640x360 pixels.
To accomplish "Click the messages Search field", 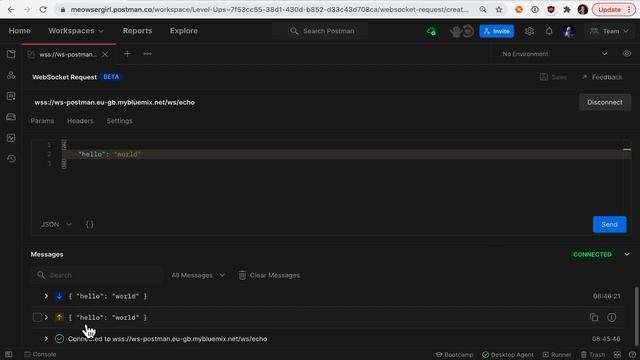I will (97, 275).
